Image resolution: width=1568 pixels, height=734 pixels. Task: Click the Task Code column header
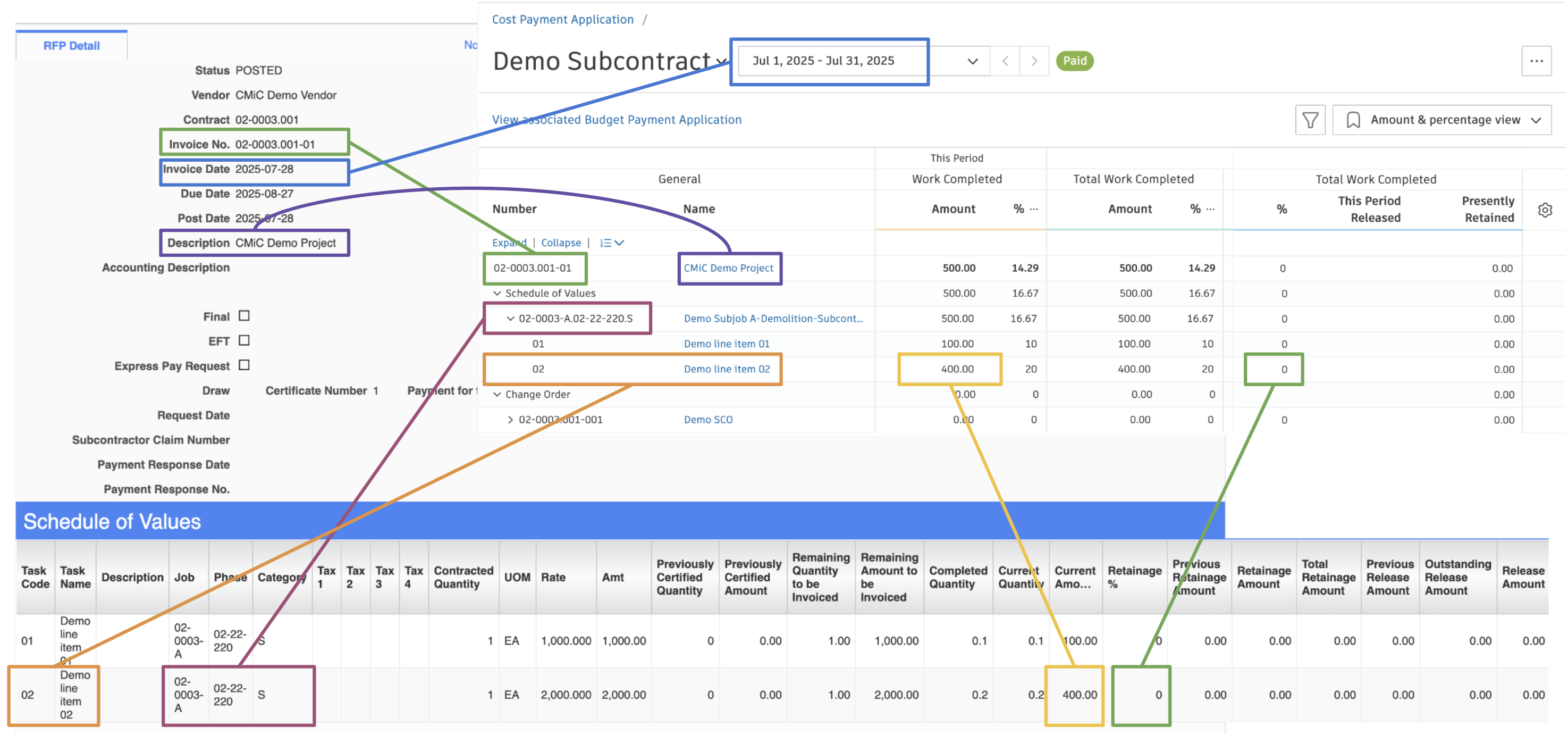pyautogui.click(x=35, y=578)
